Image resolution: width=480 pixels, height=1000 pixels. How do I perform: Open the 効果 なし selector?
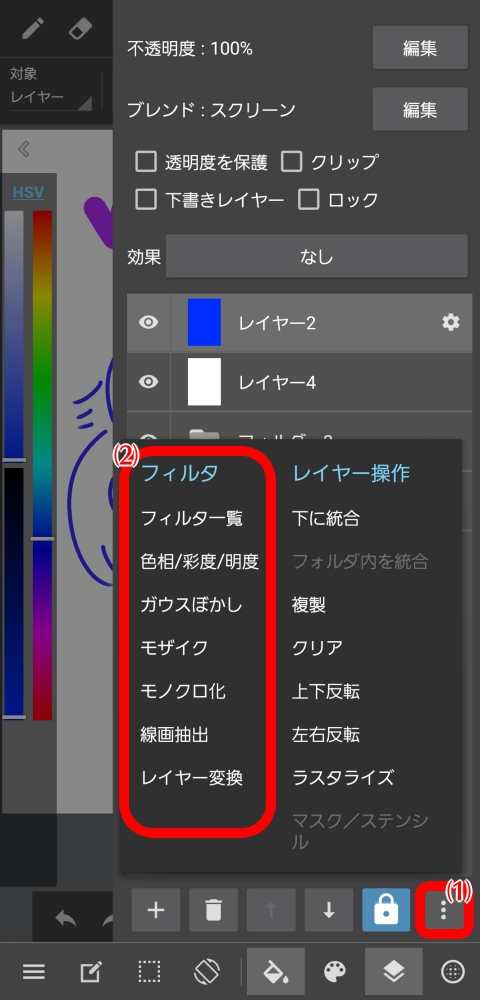point(317,257)
